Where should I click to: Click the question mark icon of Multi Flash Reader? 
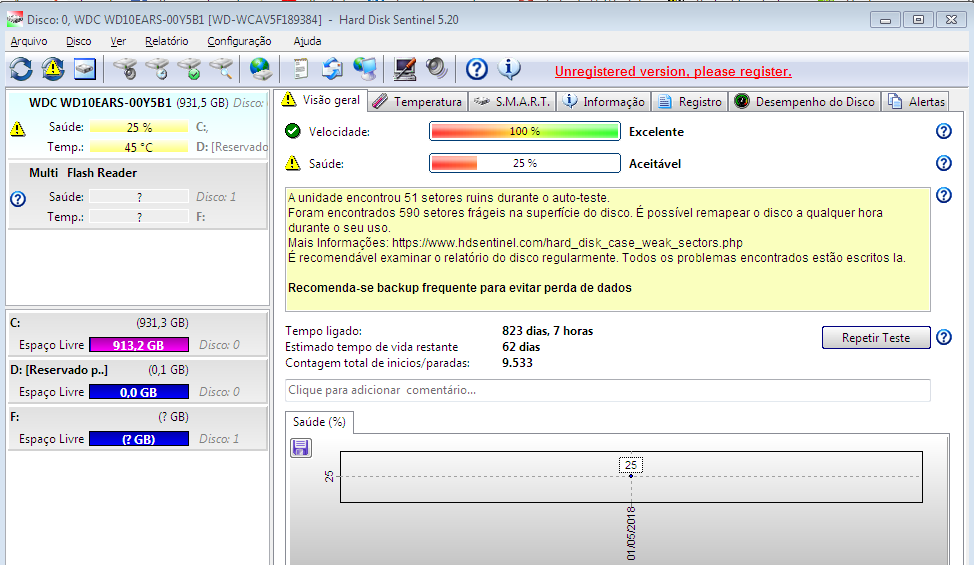18,199
